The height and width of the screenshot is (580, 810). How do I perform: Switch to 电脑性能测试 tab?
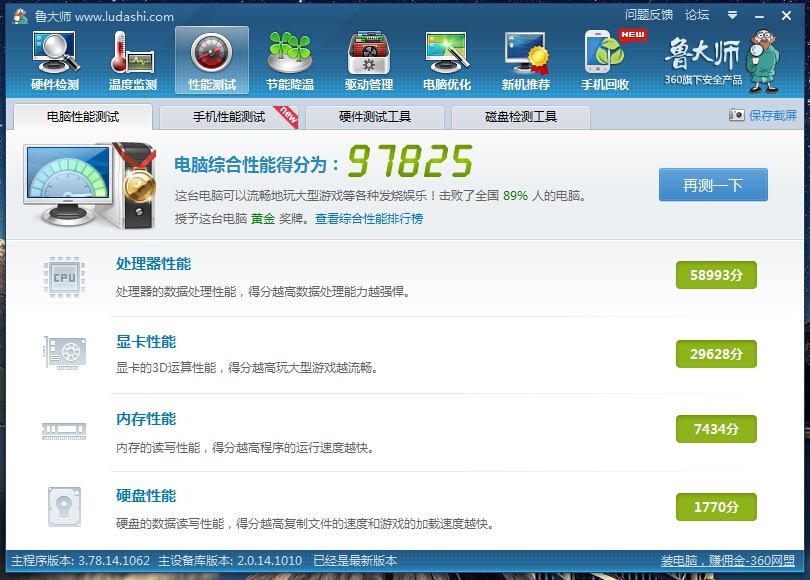(x=83, y=117)
